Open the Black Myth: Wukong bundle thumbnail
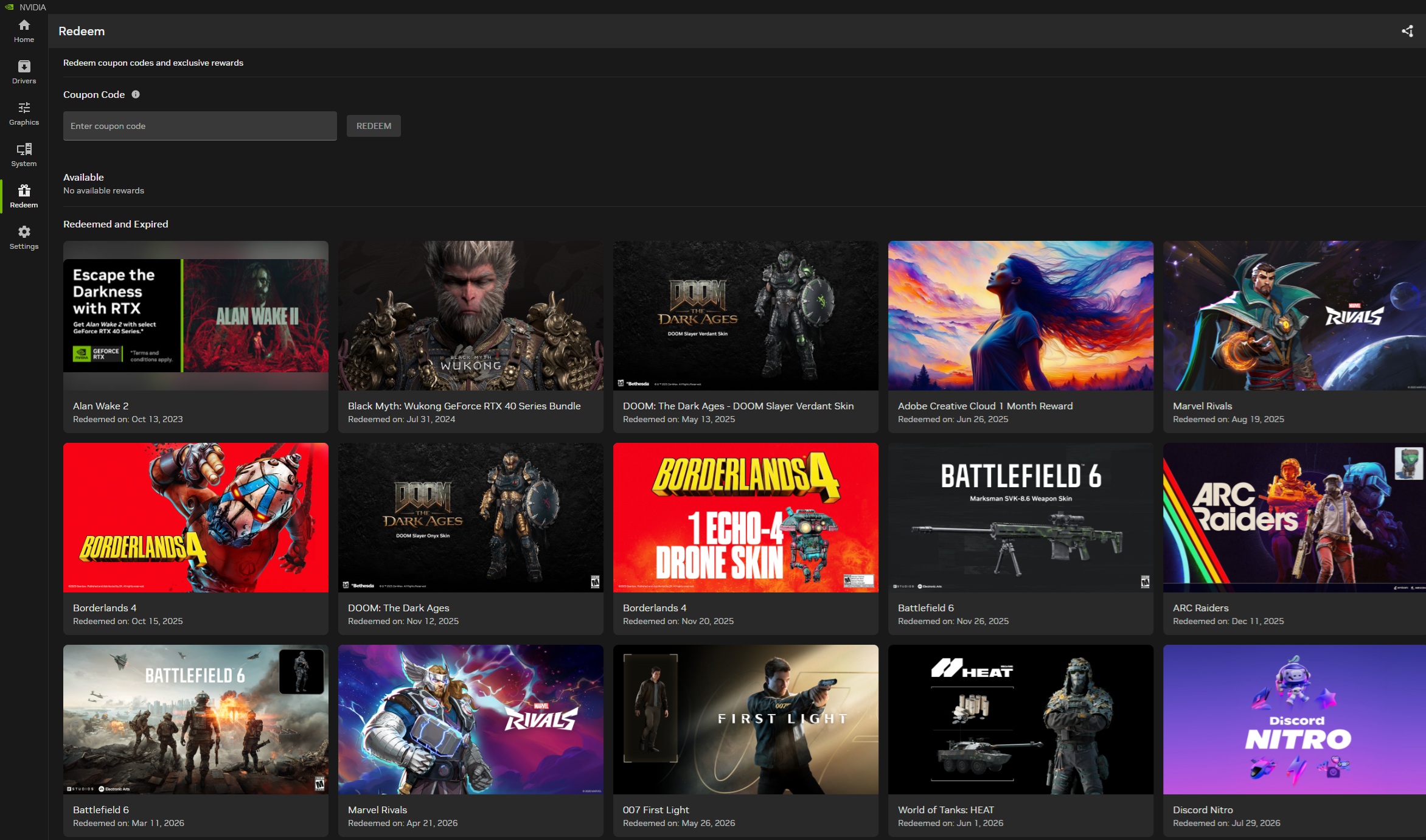Screen dimensions: 1426x840 [x=471, y=316]
